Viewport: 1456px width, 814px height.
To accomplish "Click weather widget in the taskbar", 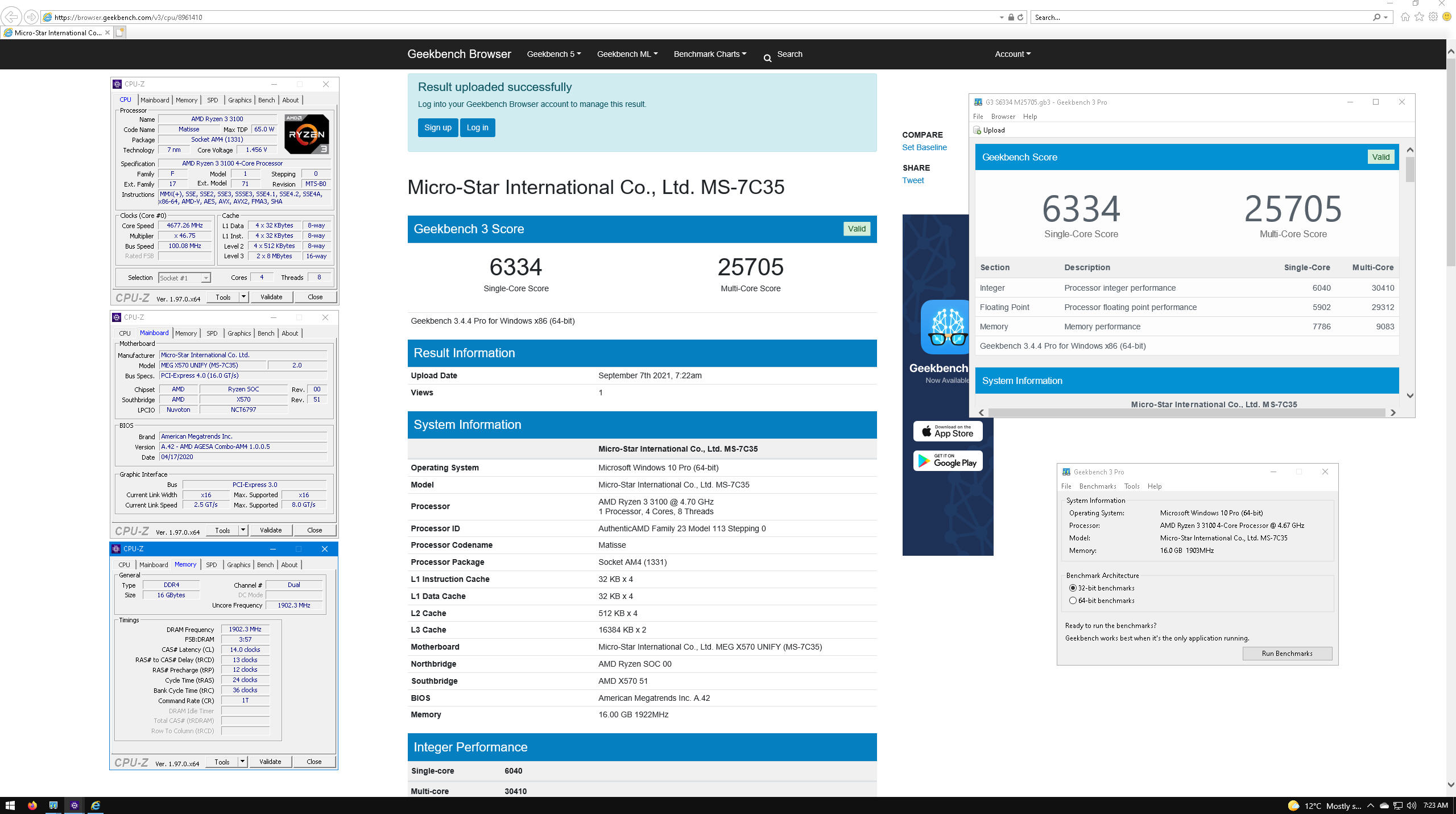I will [1324, 805].
